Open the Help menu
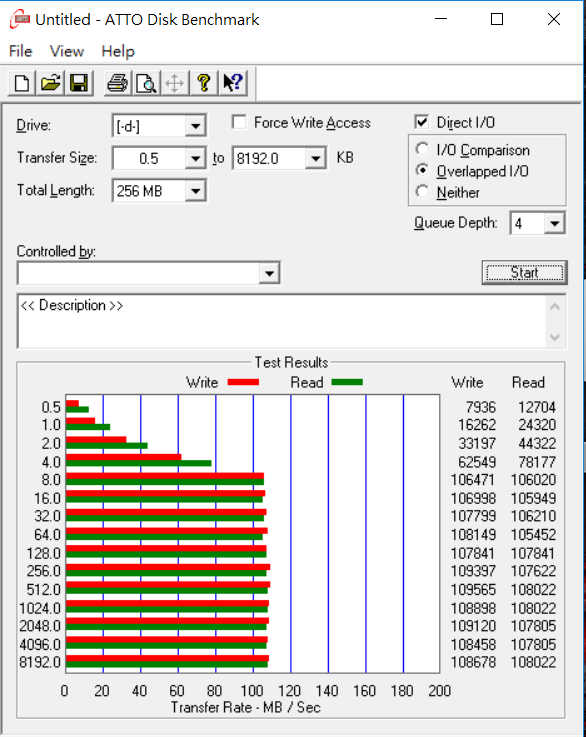This screenshot has height=737, width=586. [118, 51]
